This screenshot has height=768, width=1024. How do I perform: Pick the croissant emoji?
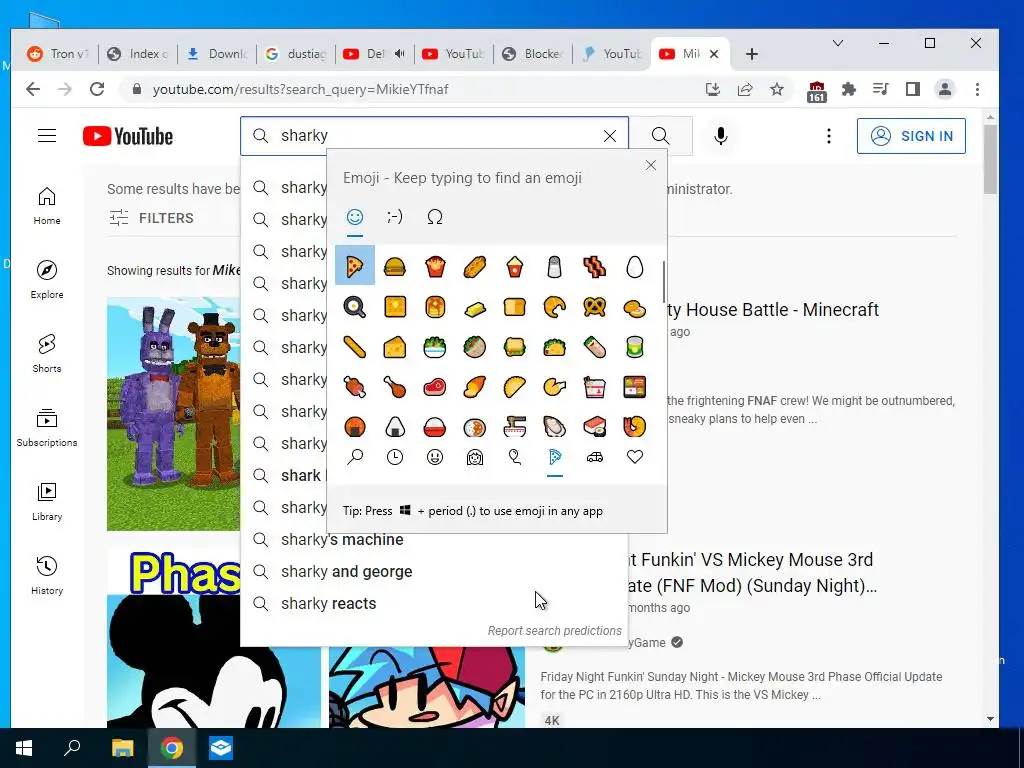point(554,307)
